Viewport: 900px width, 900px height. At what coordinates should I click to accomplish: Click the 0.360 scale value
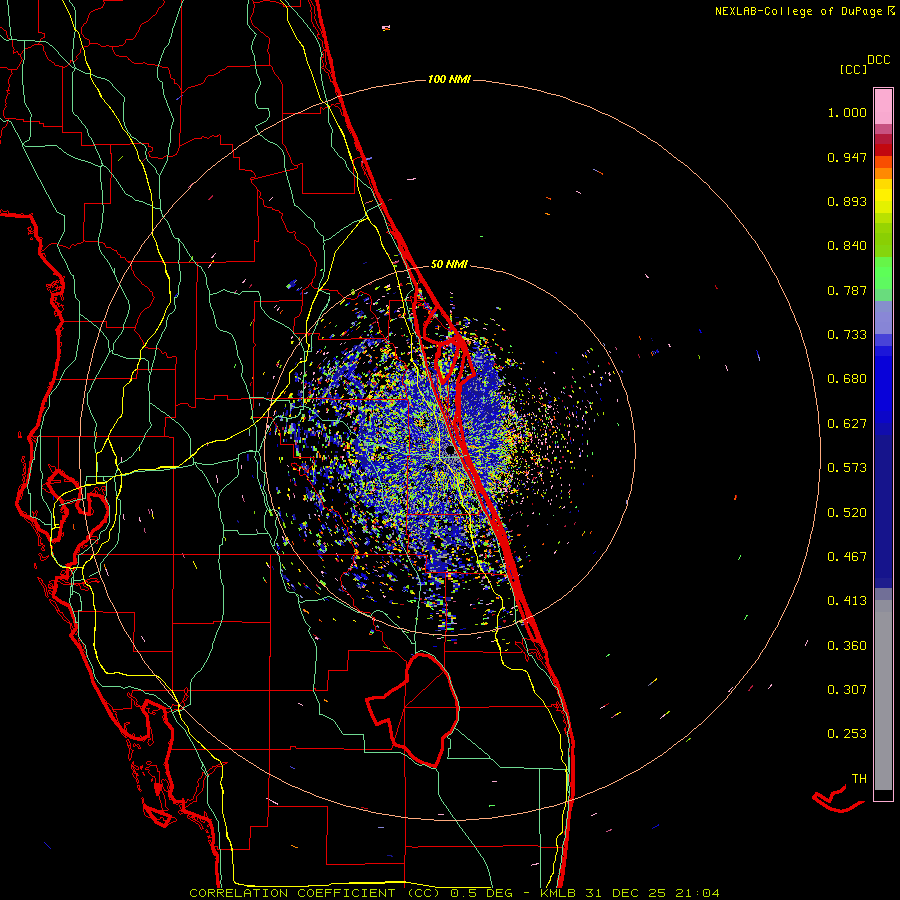(847, 646)
